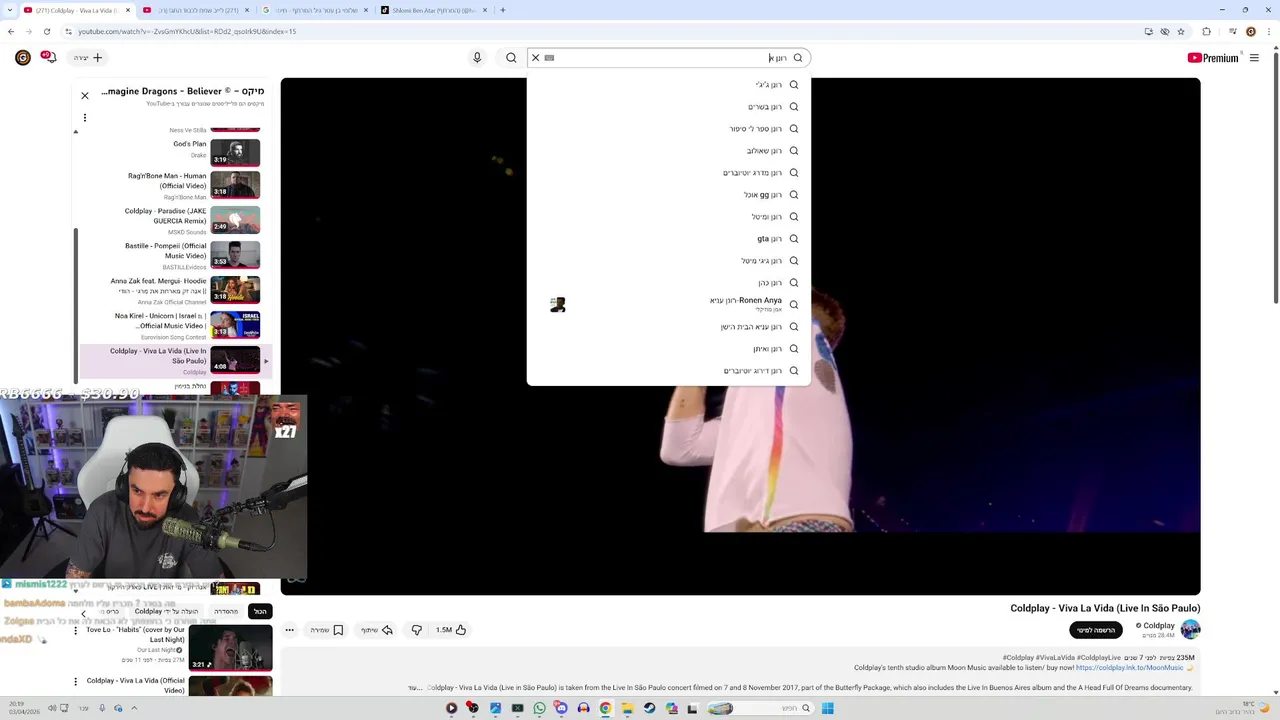This screenshot has width=1280, height=720.
Task: Select the selected black filter chip
Action: [260, 611]
